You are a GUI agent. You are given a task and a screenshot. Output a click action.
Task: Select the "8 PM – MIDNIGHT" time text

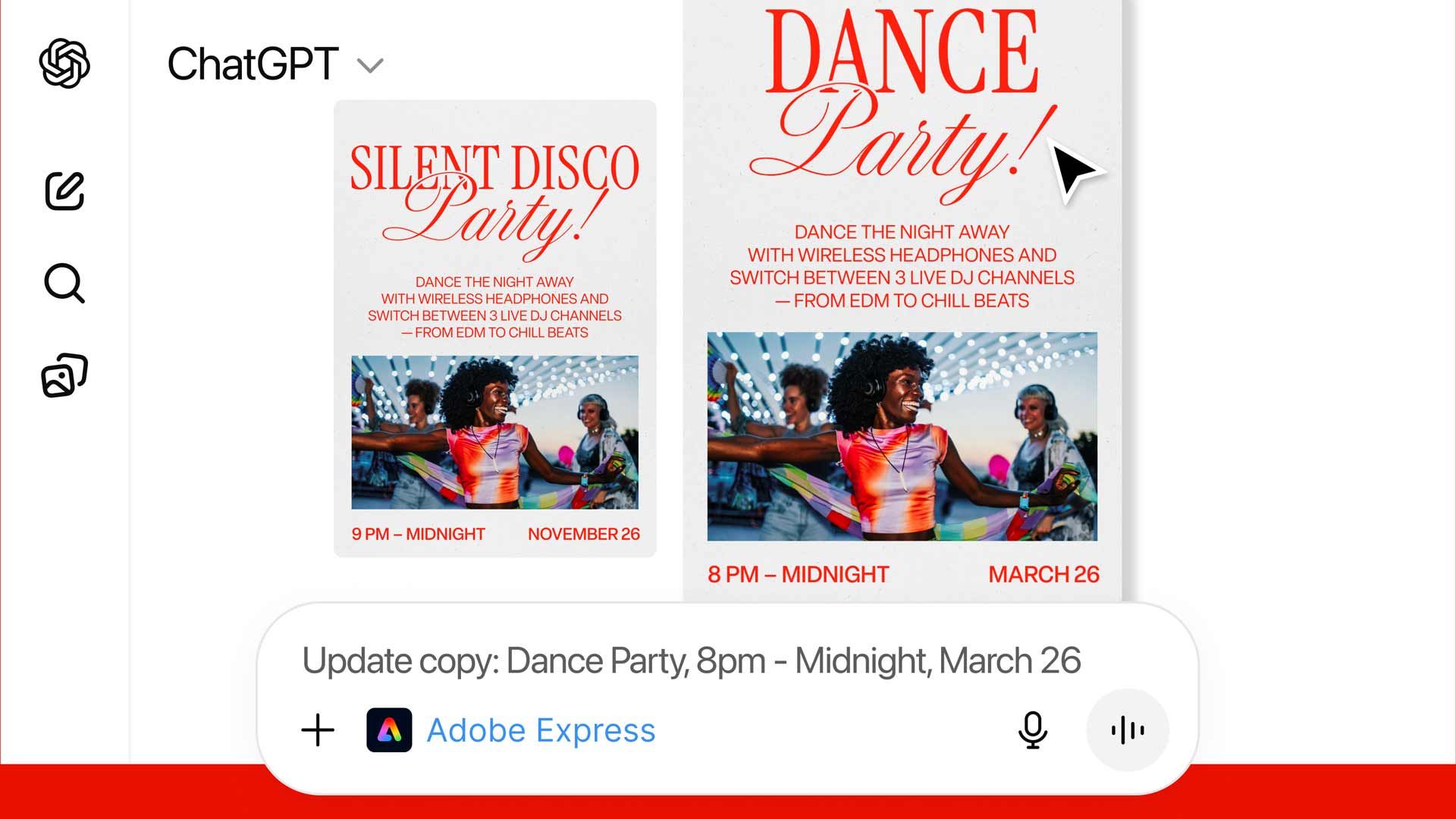click(798, 575)
